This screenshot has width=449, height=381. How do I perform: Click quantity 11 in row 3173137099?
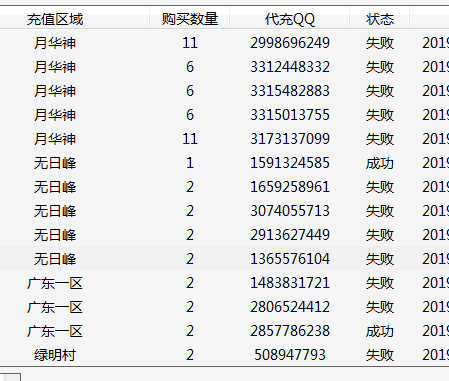(x=190, y=139)
